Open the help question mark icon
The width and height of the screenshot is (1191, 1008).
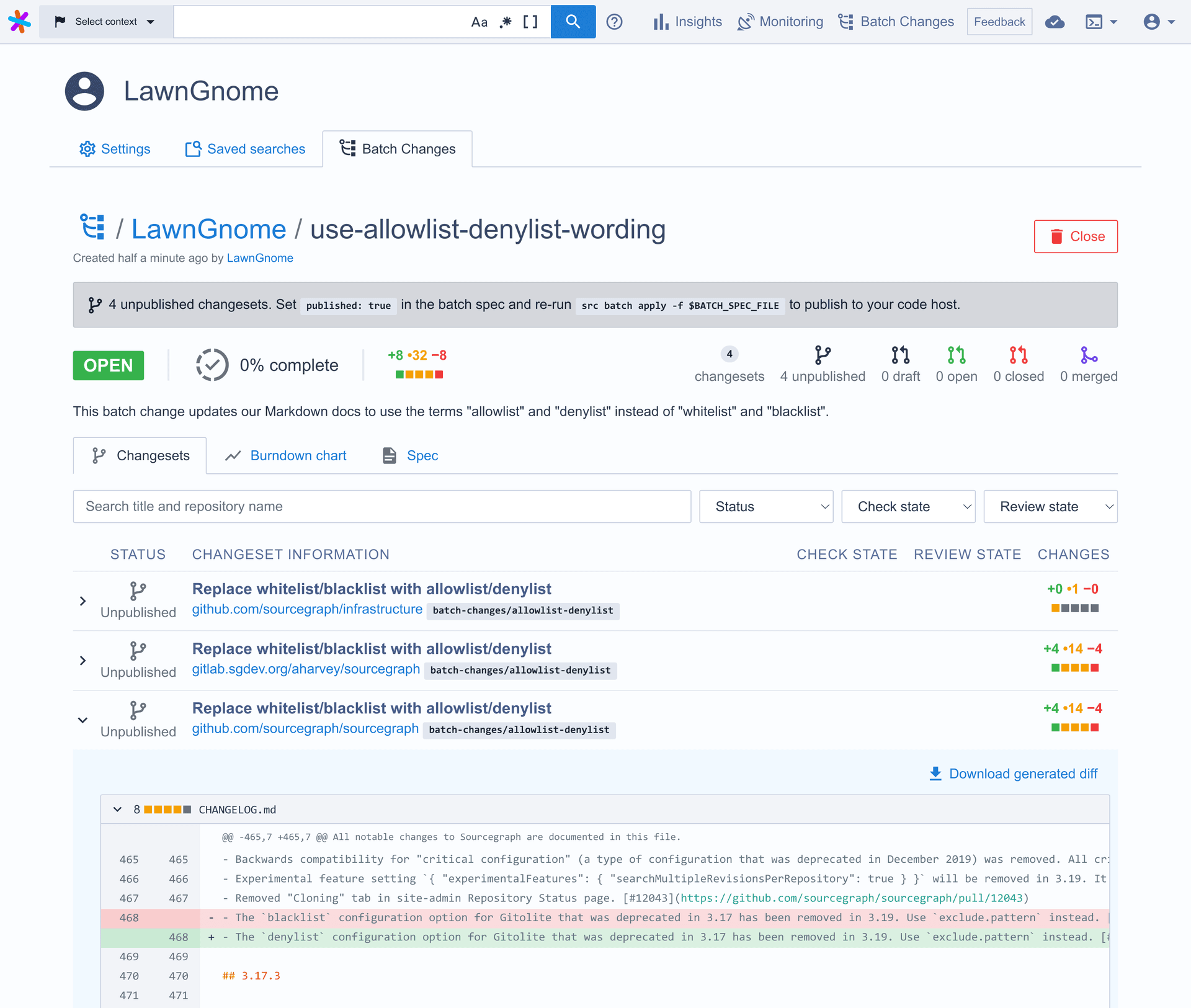(x=614, y=22)
